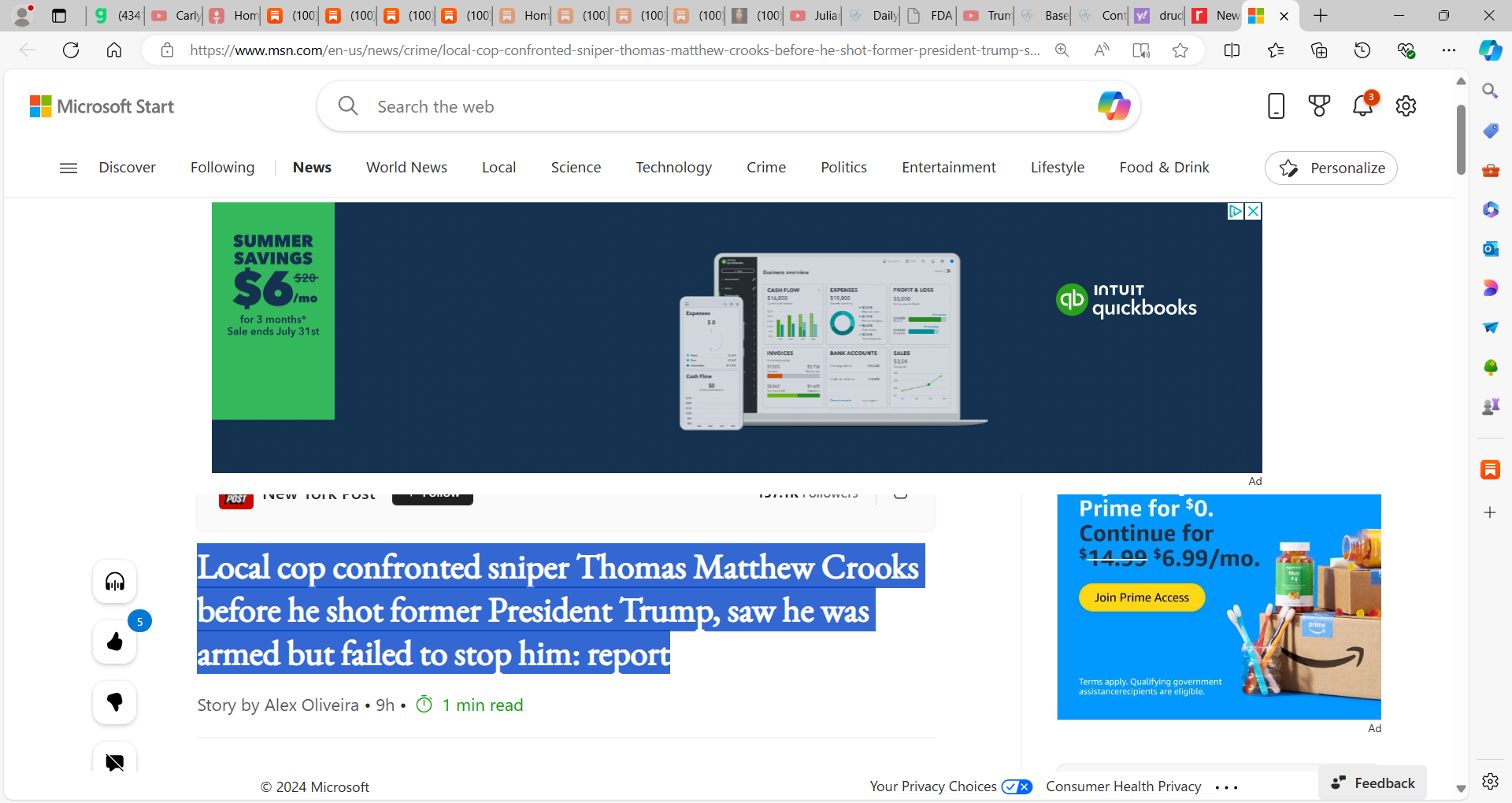Go to browser home page icon
The width and height of the screenshot is (1512, 803).
tap(114, 50)
